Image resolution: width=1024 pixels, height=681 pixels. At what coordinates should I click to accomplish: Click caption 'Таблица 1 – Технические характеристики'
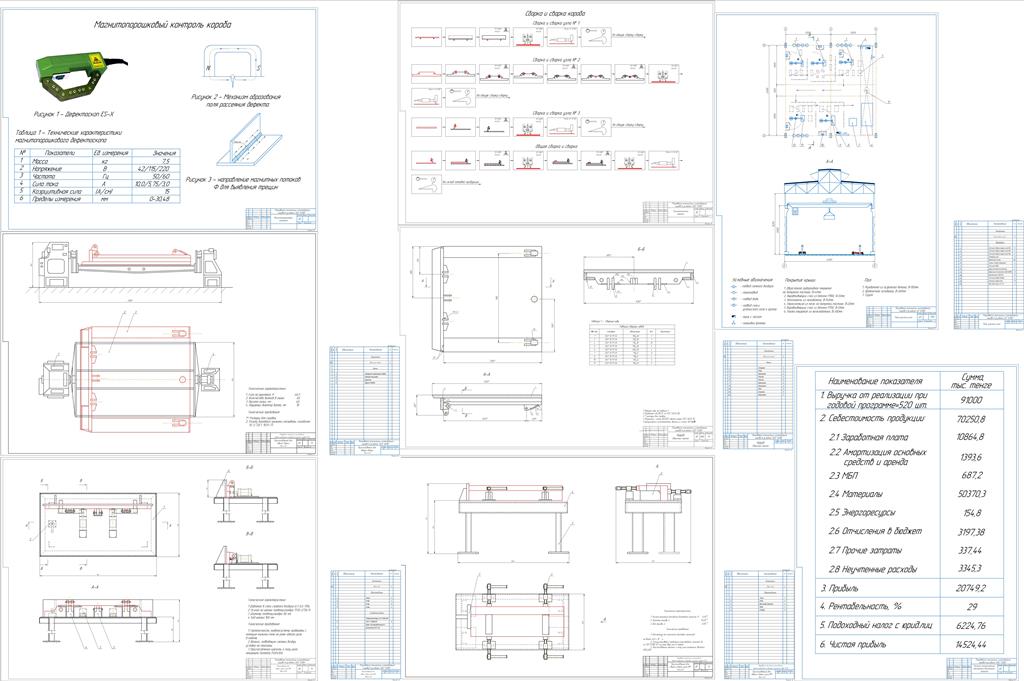(x=69, y=133)
